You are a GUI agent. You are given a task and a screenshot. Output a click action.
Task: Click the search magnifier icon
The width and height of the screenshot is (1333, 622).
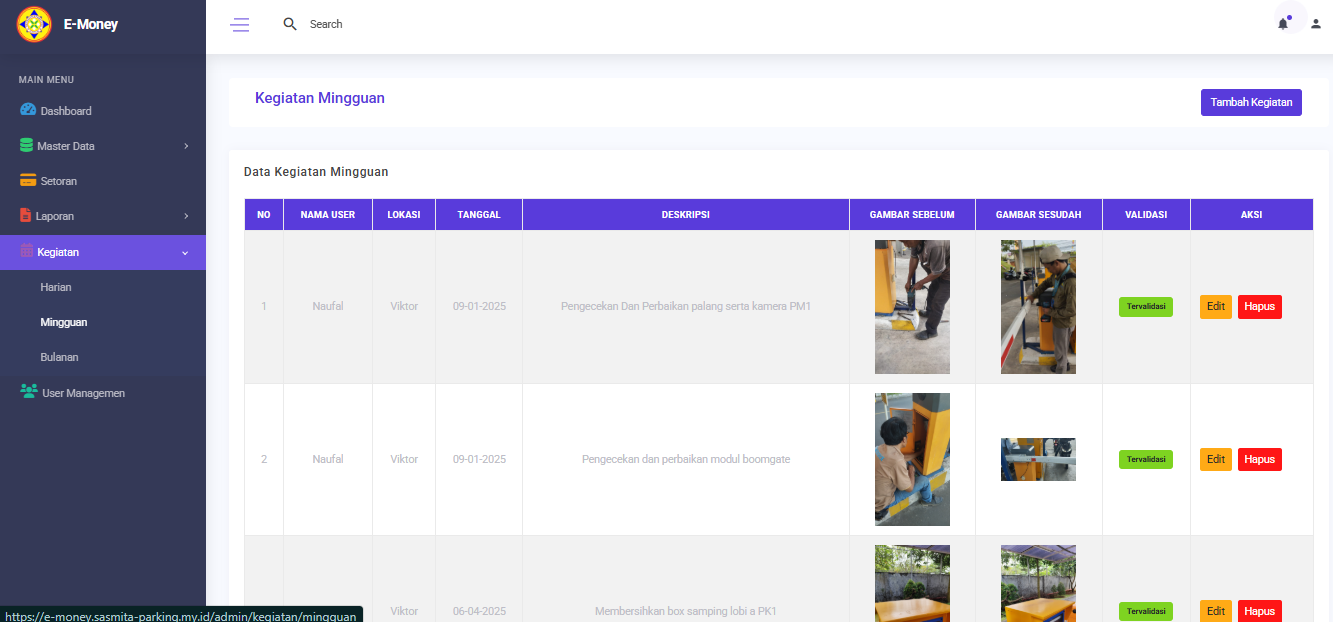click(290, 24)
